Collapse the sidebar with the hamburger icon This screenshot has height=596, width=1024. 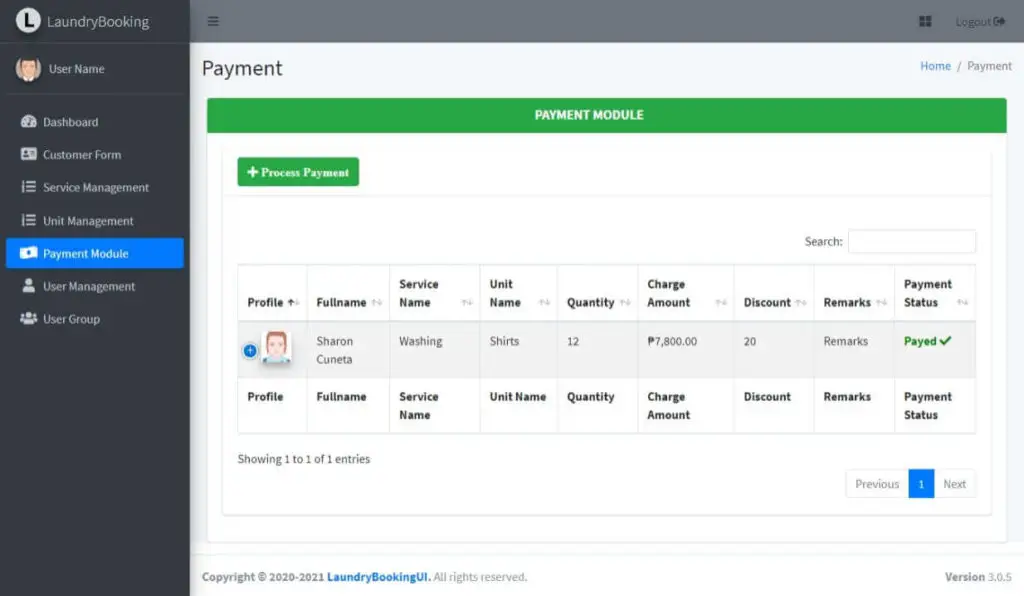coord(213,20)
